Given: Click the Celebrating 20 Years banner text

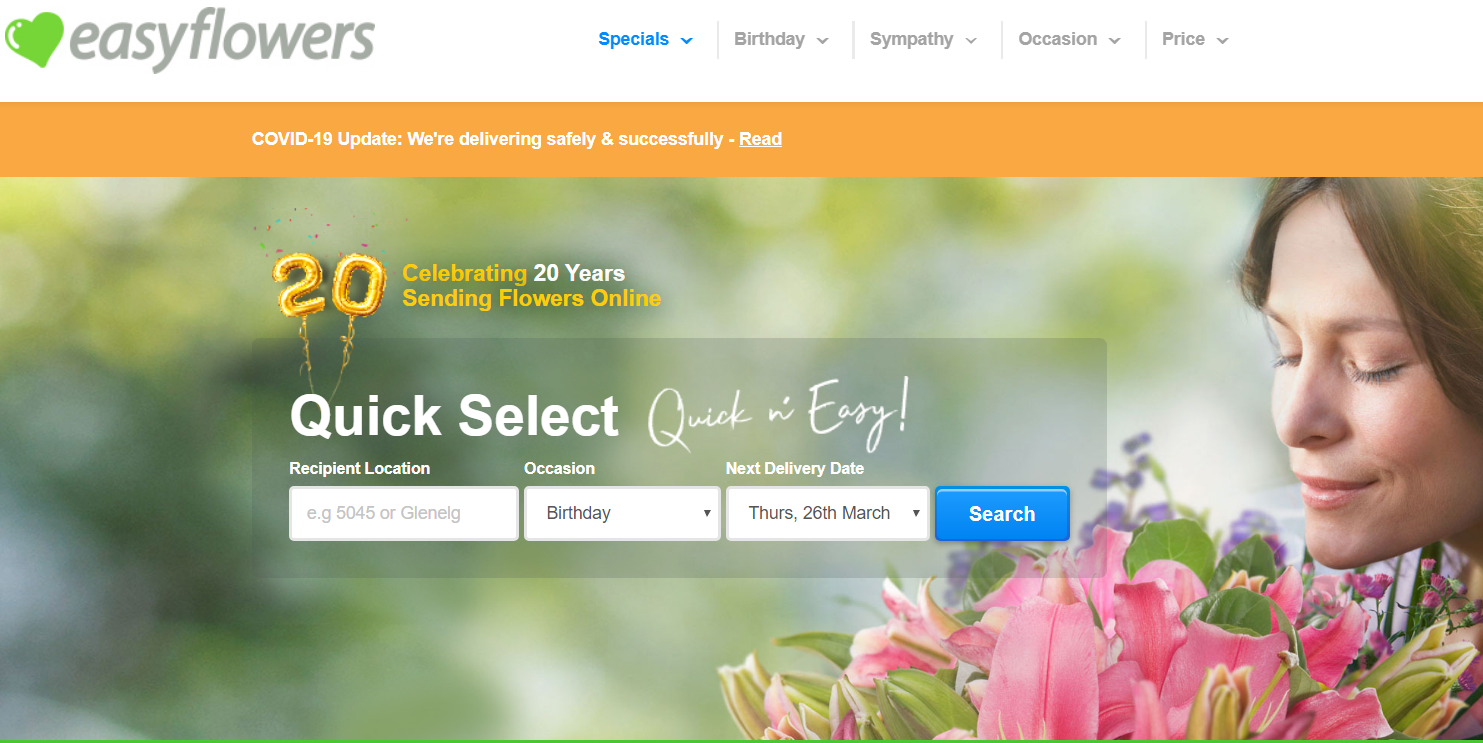Looking at the screenshot, I should 531,286.
